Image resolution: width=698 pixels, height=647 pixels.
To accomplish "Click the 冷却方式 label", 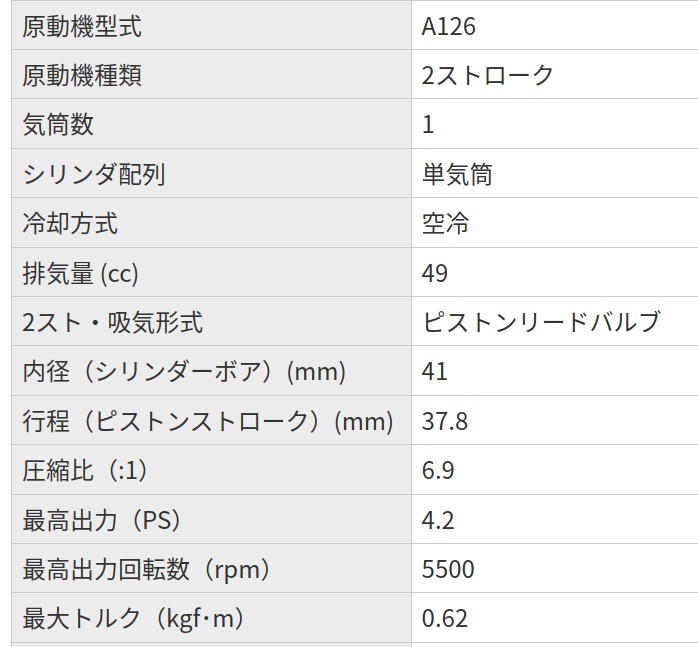I will 70,224.
